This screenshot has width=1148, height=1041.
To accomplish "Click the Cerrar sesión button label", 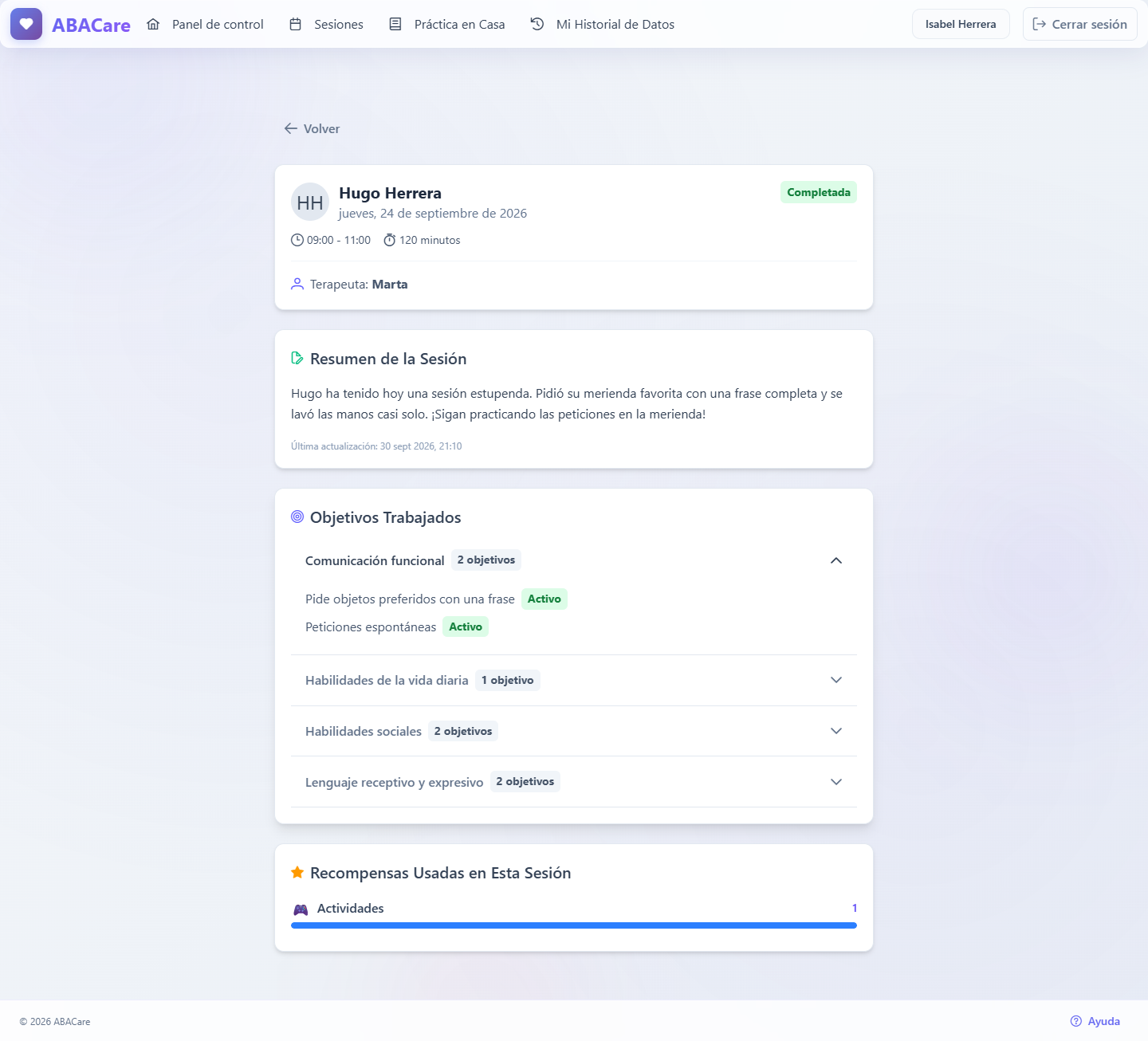I will (x=1089, y=24).
